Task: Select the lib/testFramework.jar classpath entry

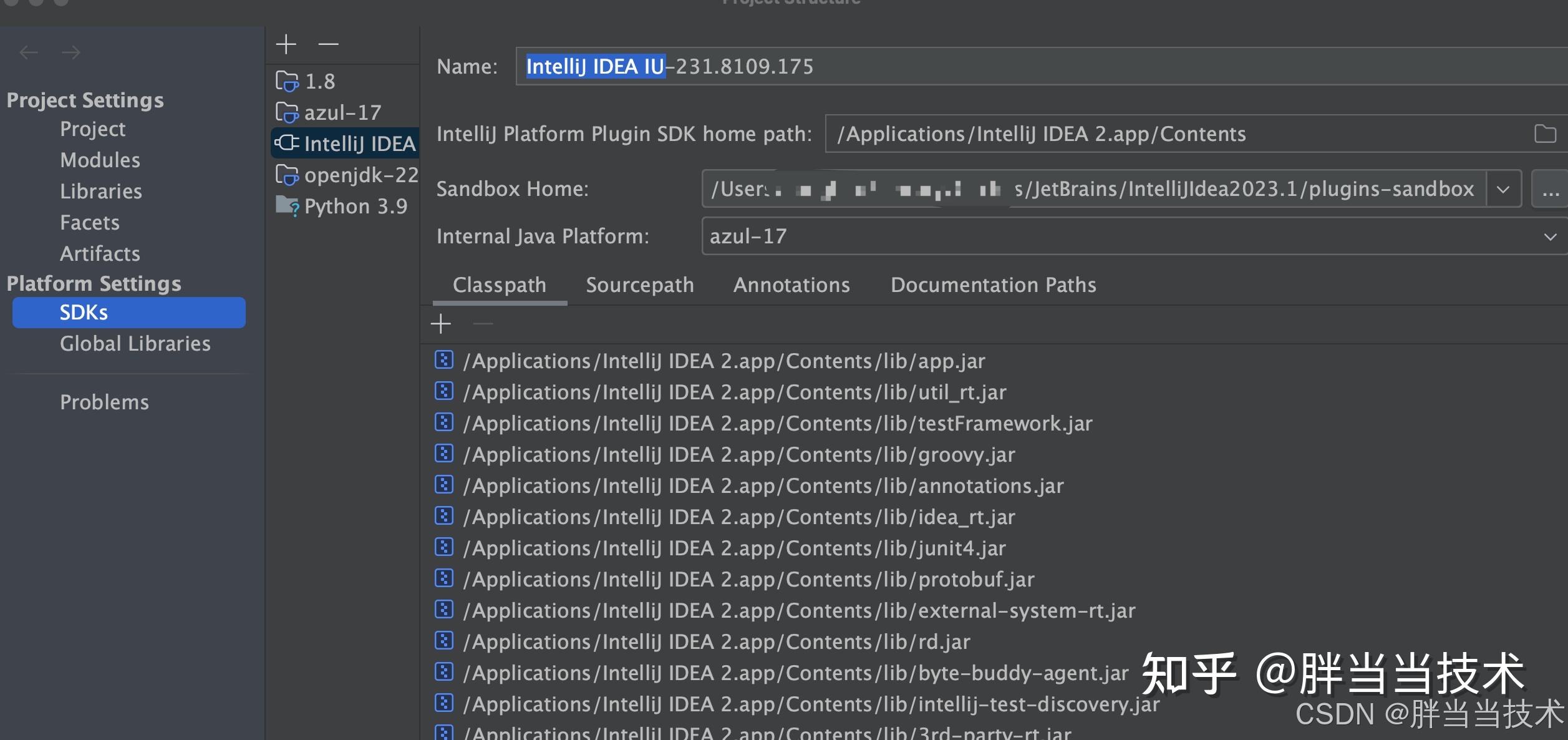Action: (x=778, y=424)
